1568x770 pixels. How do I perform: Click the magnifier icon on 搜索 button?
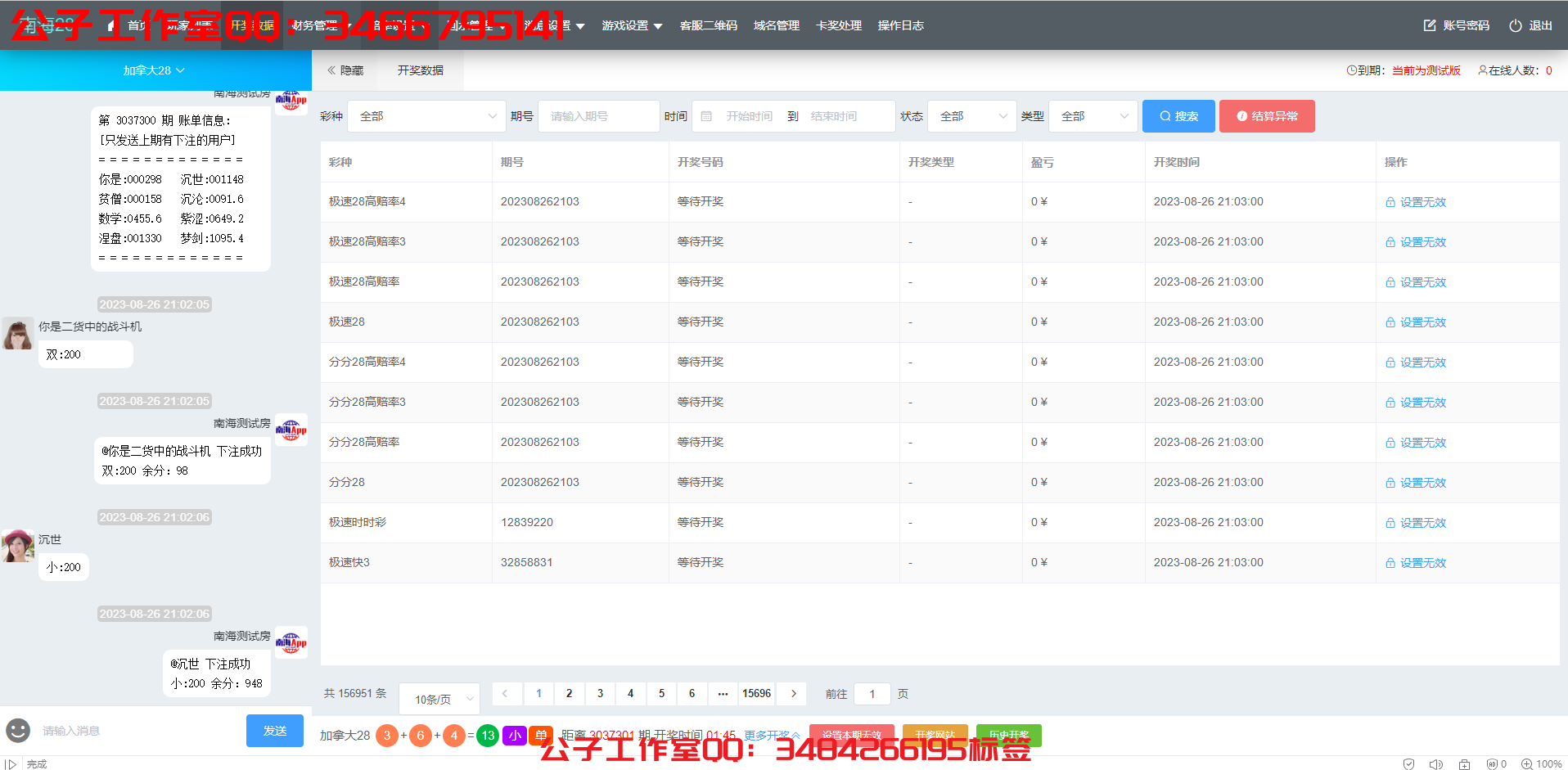coord(1165,116)
